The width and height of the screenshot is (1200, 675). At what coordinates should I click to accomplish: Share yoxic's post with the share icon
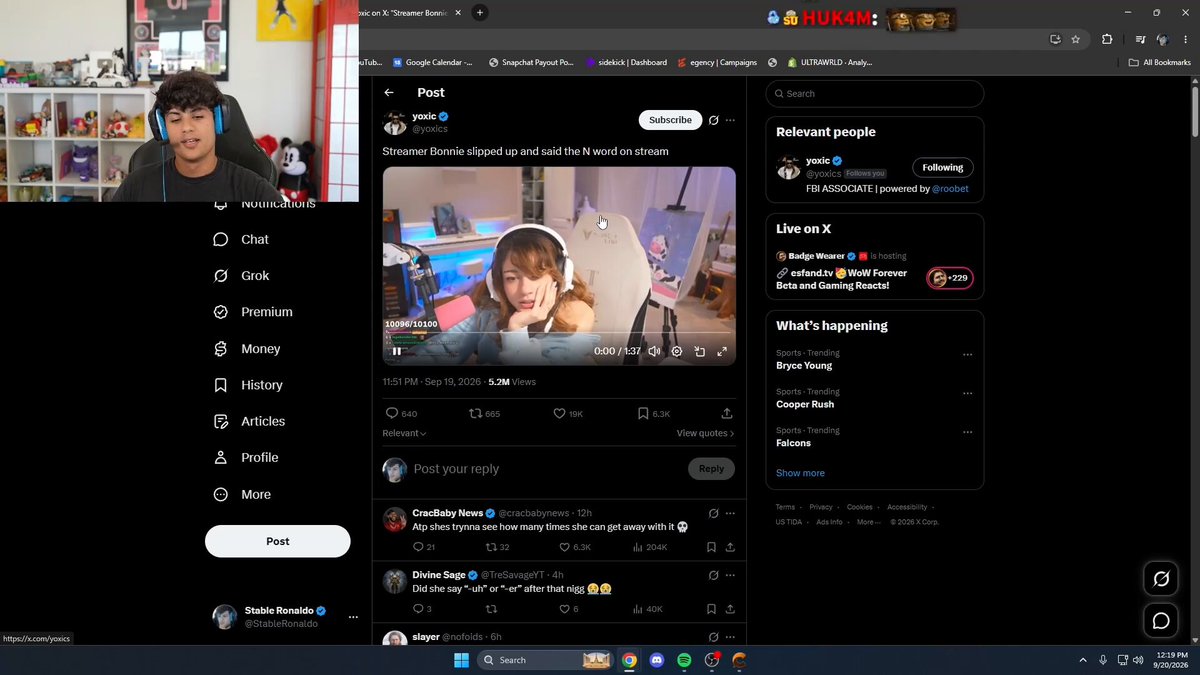(x=727, y=413)
